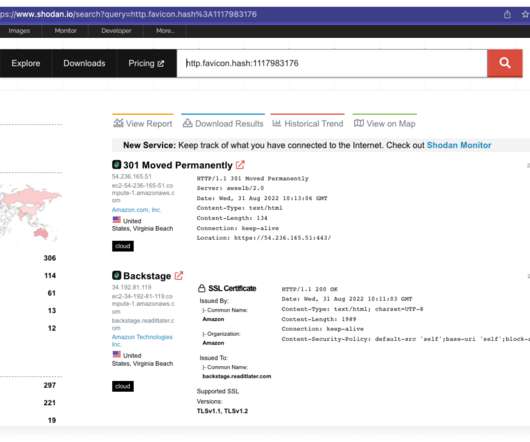Click the cloud tag under first result
The width and height of the screenshot is (530, 442).
(123, 246)
